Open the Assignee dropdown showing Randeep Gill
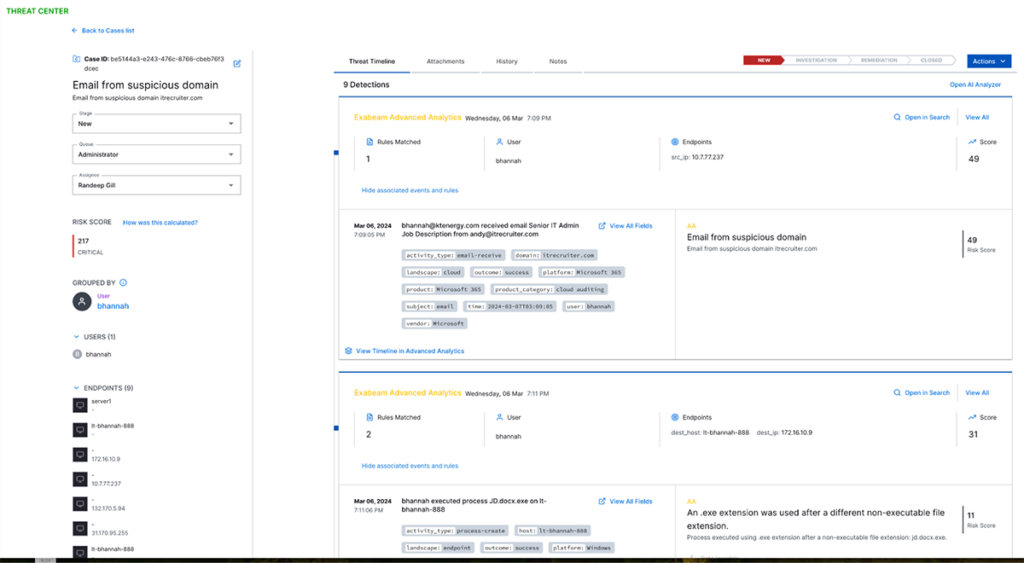This screenshot has height=563, width=1024. [x=157, y=185]
